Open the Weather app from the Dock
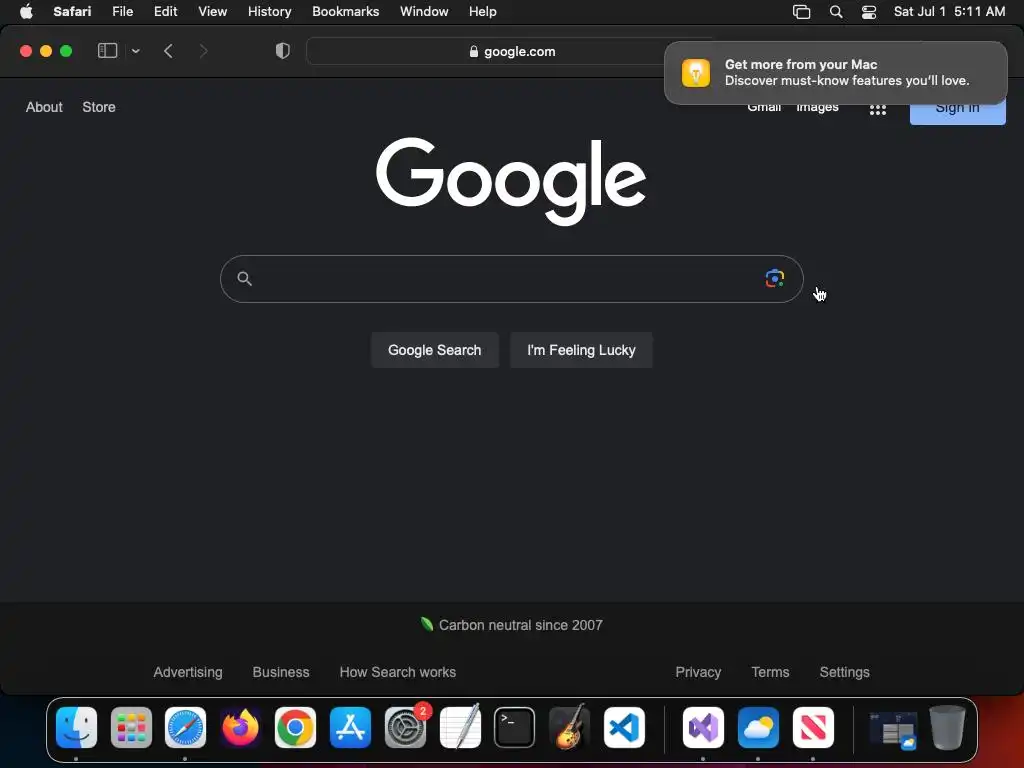This screenshot has width=1024, height=768. 758,727
